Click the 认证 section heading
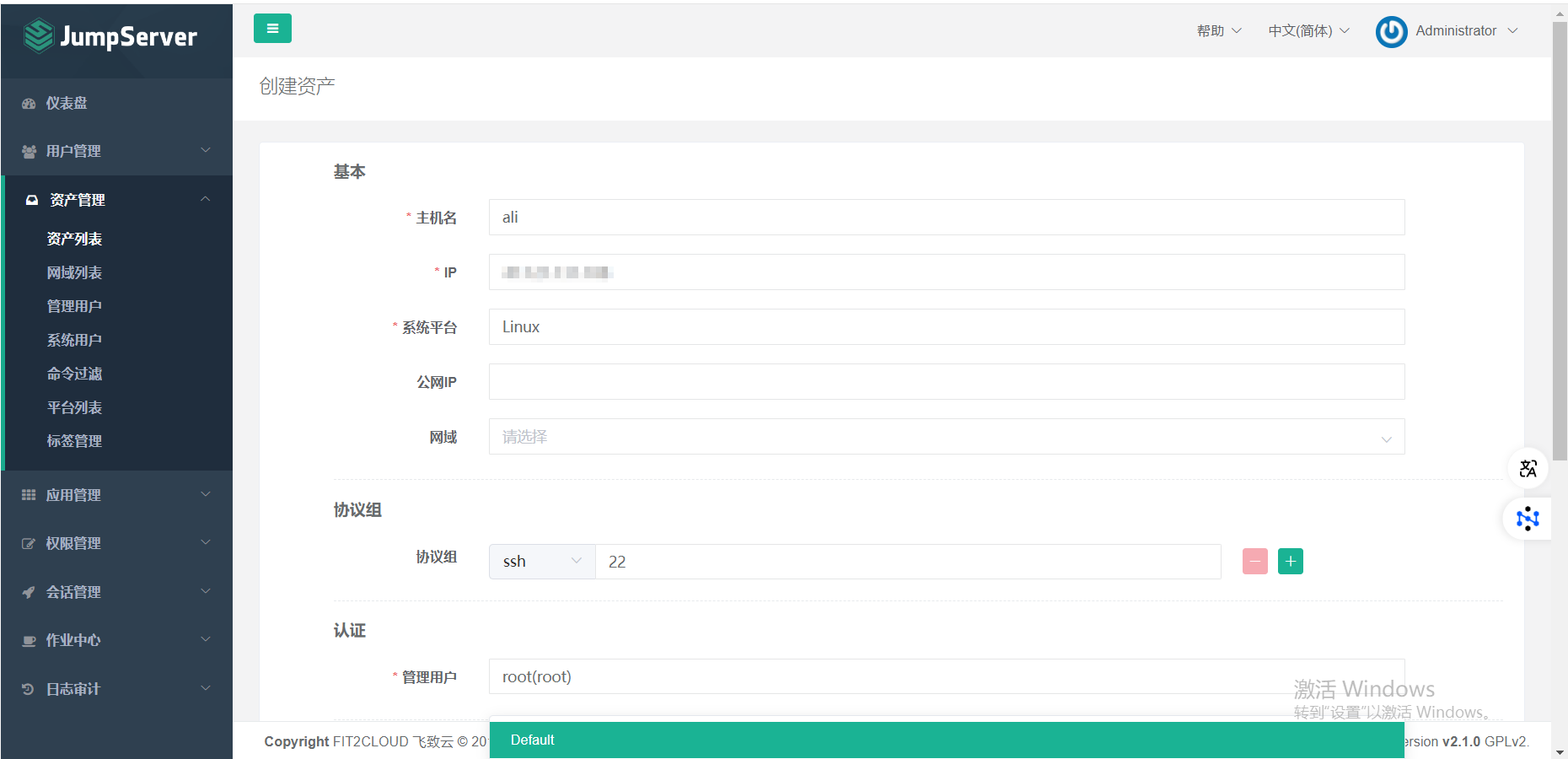The image size is (1568, 759). coord(349,631)
